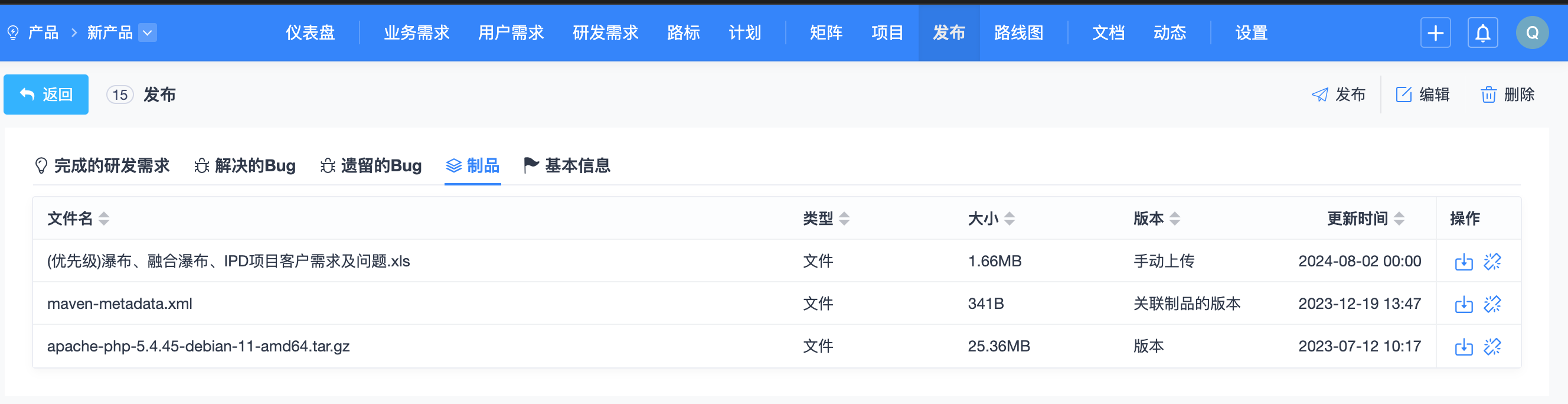The image size is (1568, 404).
Task: Click the lightbulb 产品 icon
Action: coord(13,32)
